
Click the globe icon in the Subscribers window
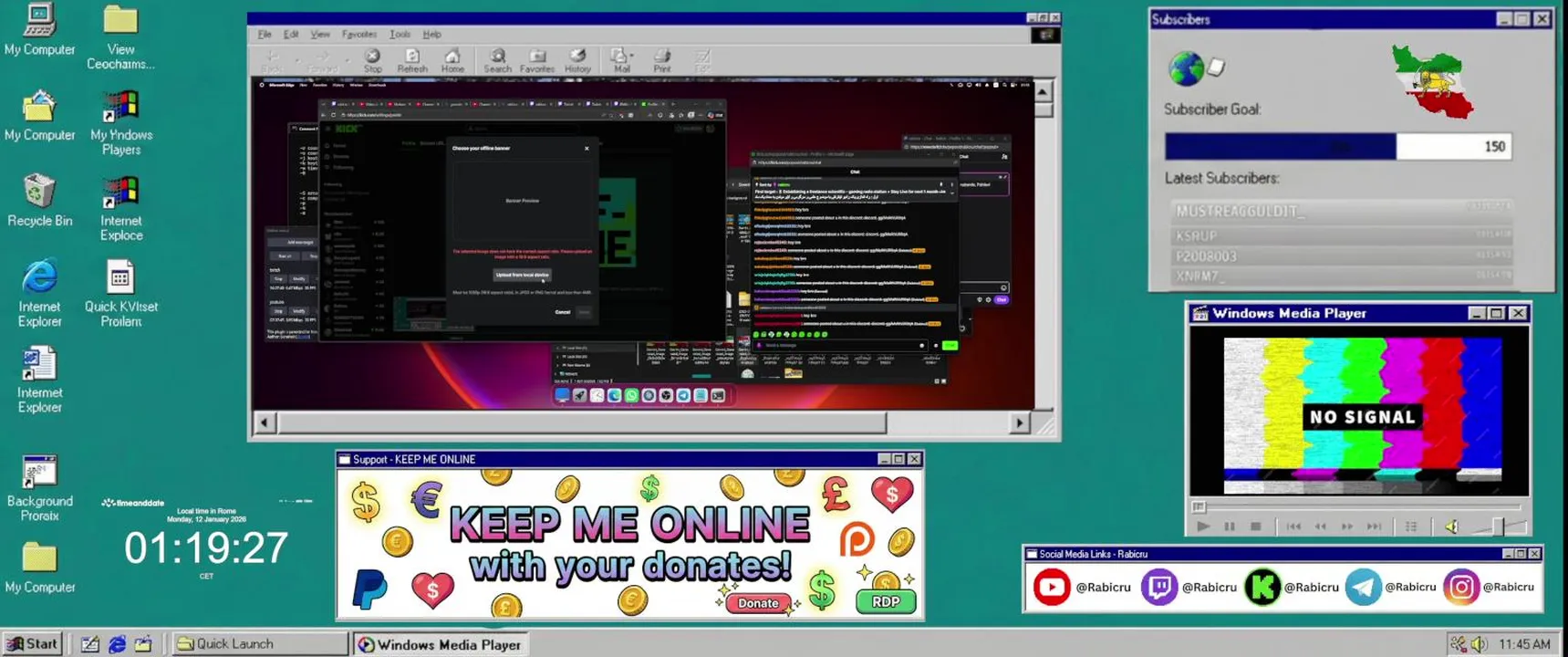point(1186,68)
